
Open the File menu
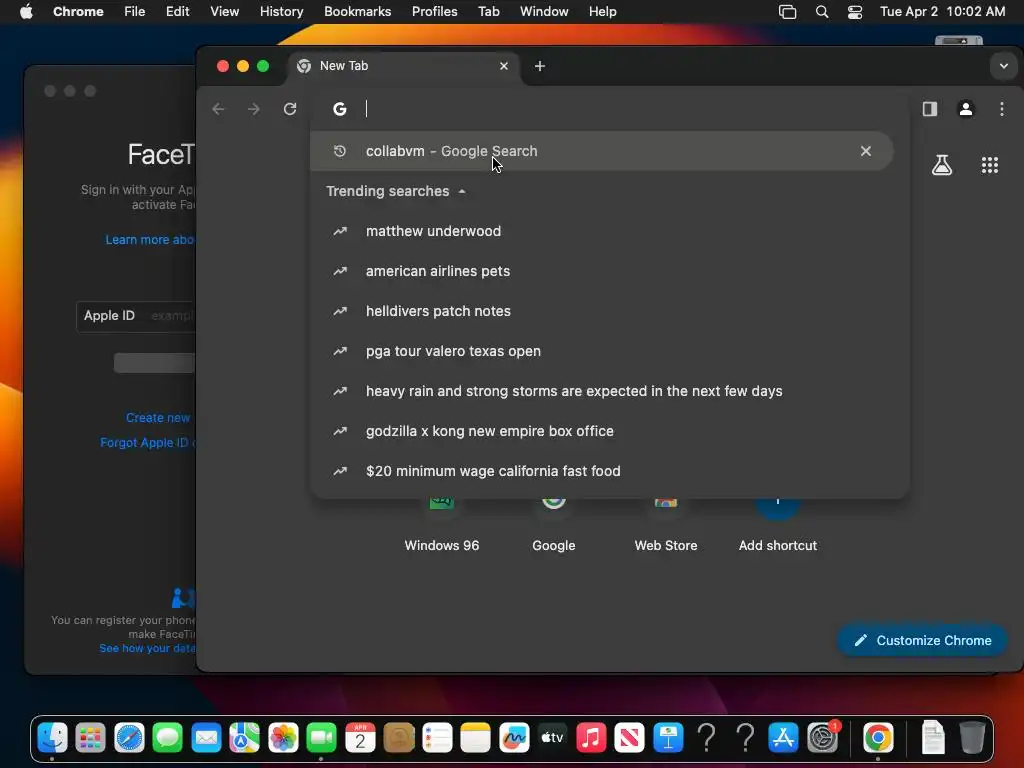click(x=135, y=12)
